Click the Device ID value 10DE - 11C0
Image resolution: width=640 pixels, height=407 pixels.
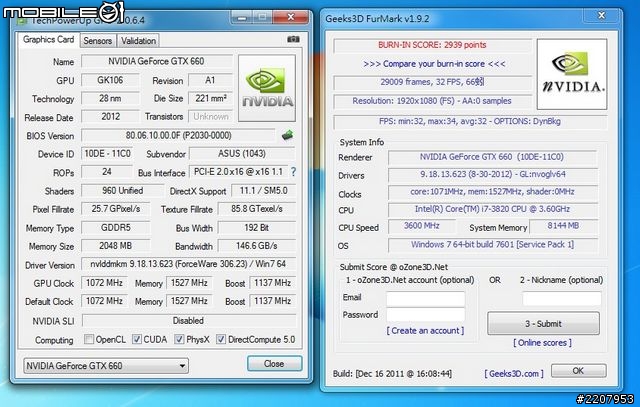(107, 153)
